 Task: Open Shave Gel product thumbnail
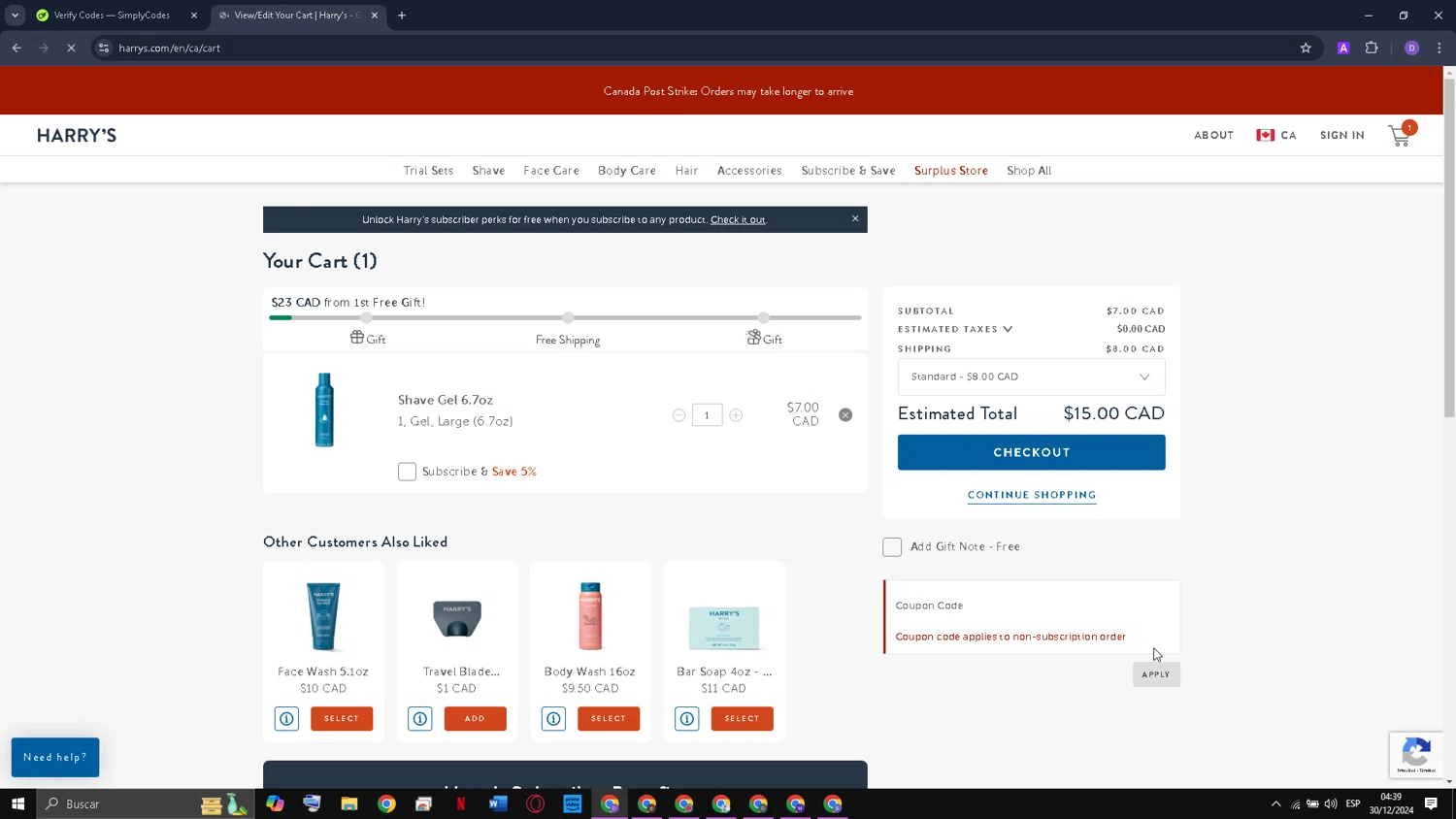pyautogui.click(x=324, y=409)
